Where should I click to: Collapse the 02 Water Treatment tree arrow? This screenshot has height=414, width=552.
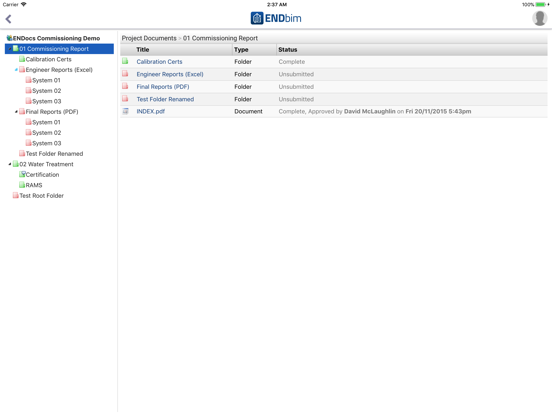10,164
